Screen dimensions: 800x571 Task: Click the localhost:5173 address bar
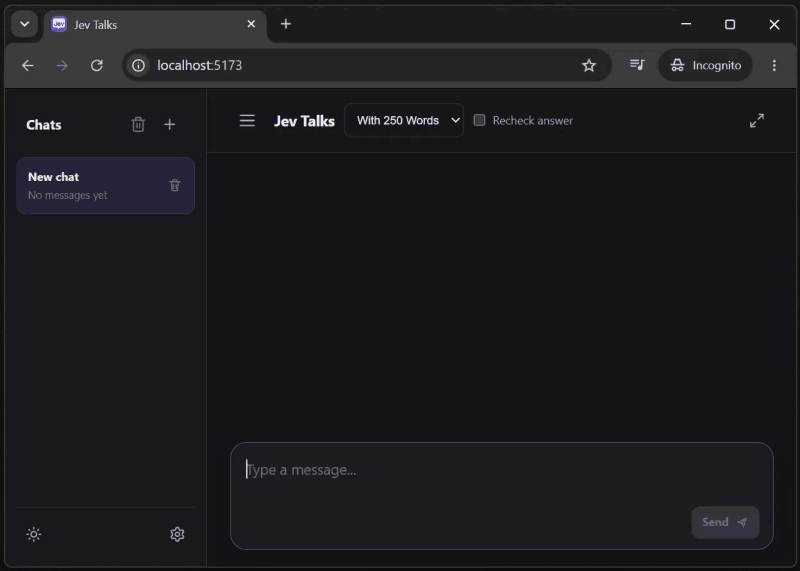coord(367,65)
